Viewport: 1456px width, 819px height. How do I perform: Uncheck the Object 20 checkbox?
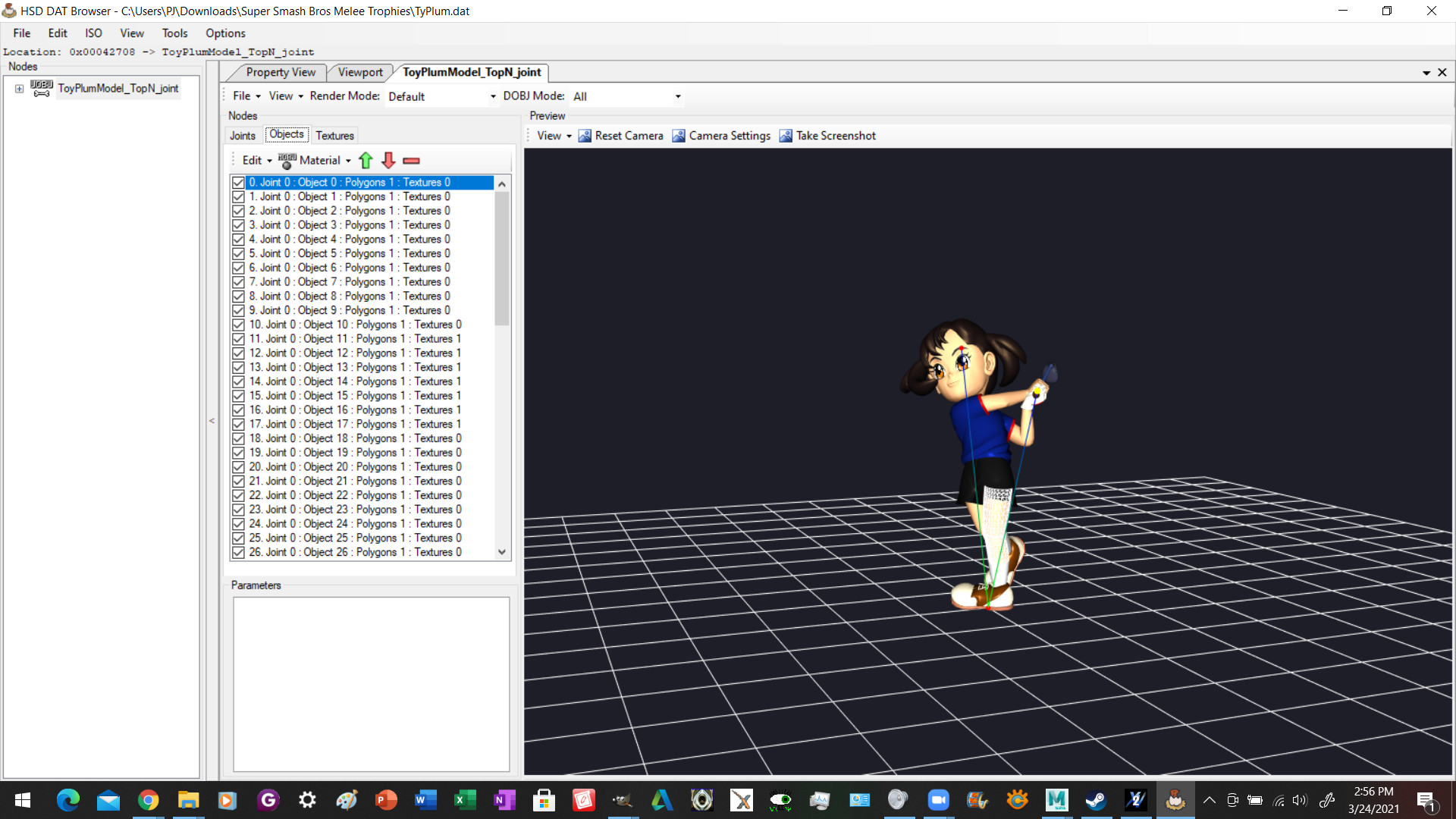(x=238, y=467)
